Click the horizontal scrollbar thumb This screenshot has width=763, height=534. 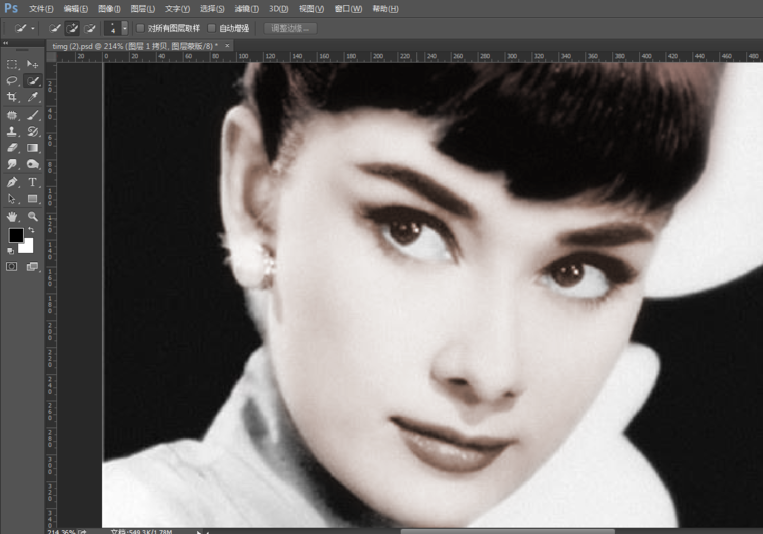[x=508, y=531]
